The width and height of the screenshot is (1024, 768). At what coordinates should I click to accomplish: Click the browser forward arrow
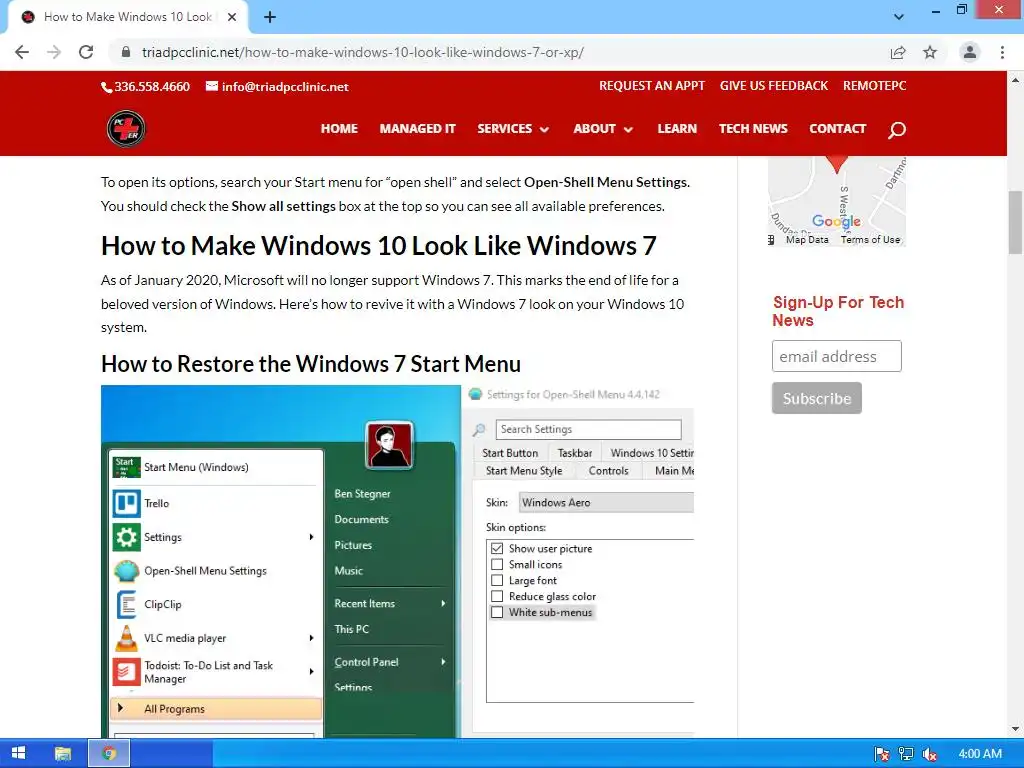tap(54, 52)
